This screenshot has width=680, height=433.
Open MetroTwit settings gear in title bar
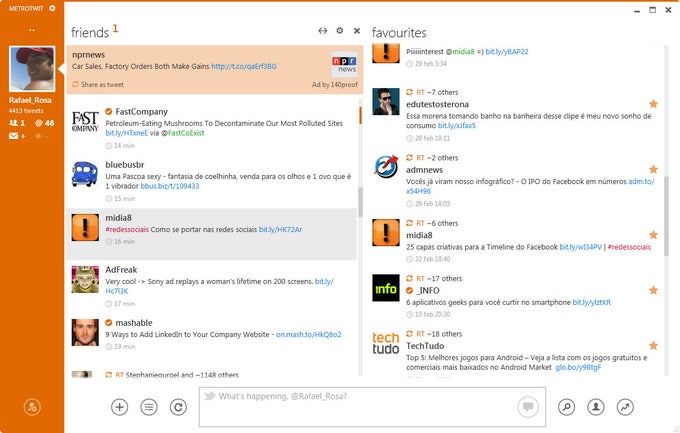(x=52, y=8)
